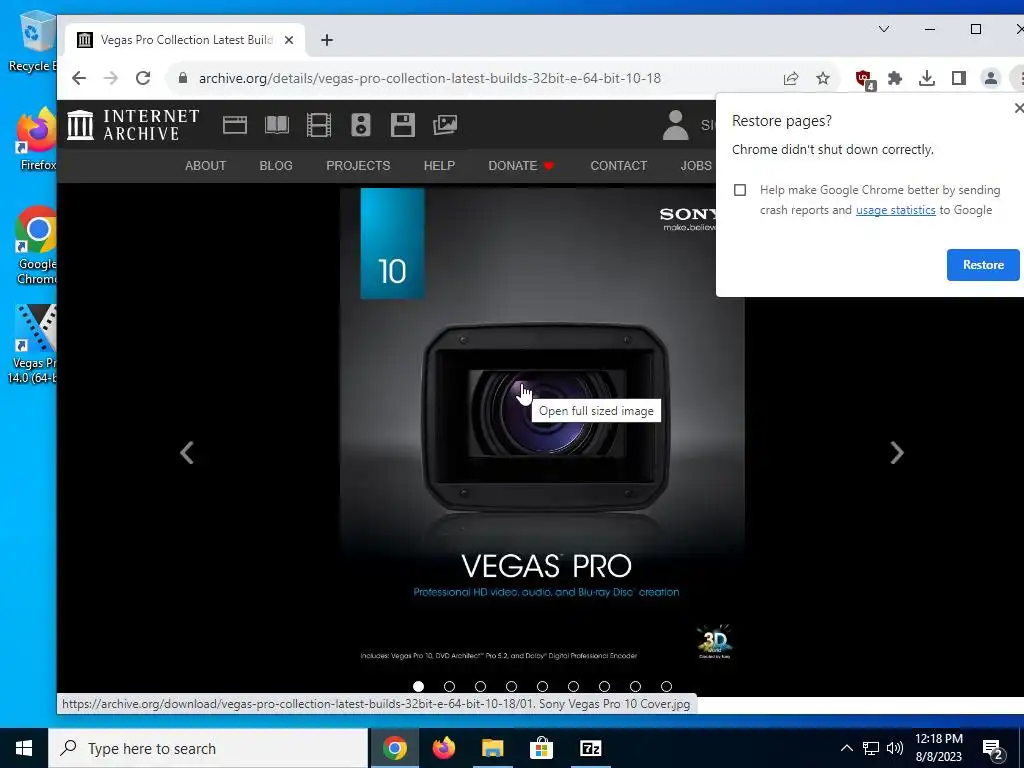Share this page via address bar icon
This screenshot has height=768, width=1024.
coord(791,78)
